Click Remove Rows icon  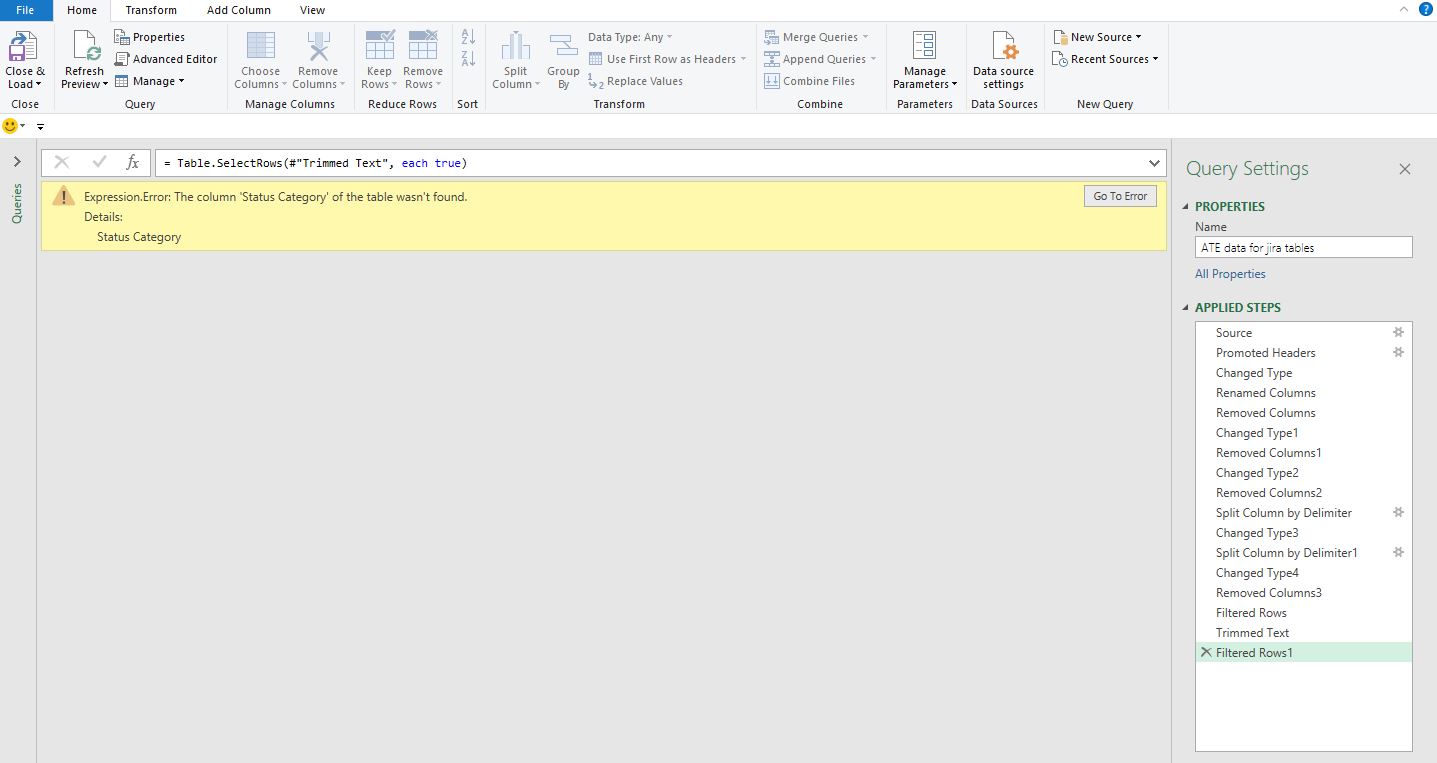click(422, 46)
